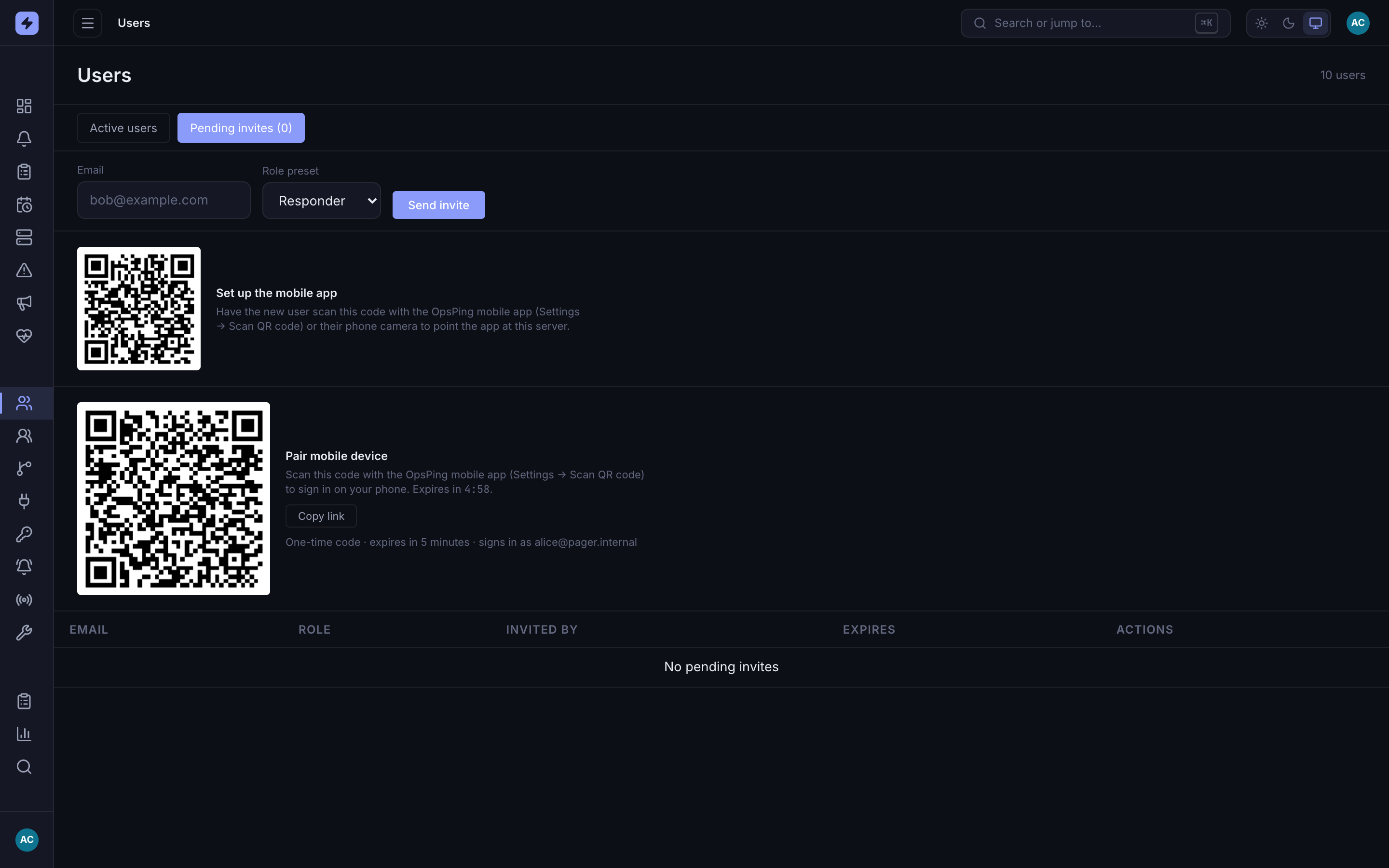Screen dimensions: 1389x868
Task: Click the EMAIL column header
Action: [88, 630]
